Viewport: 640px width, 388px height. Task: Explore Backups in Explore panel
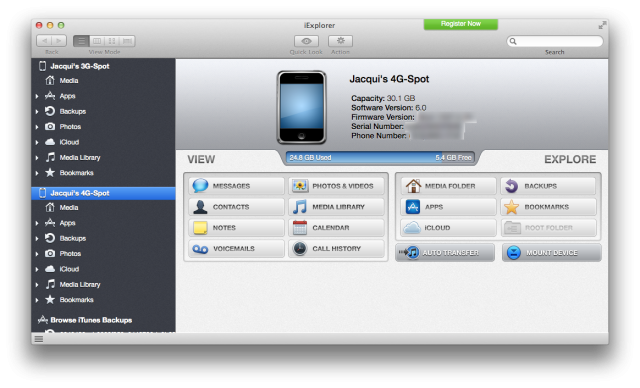(549, 186)
